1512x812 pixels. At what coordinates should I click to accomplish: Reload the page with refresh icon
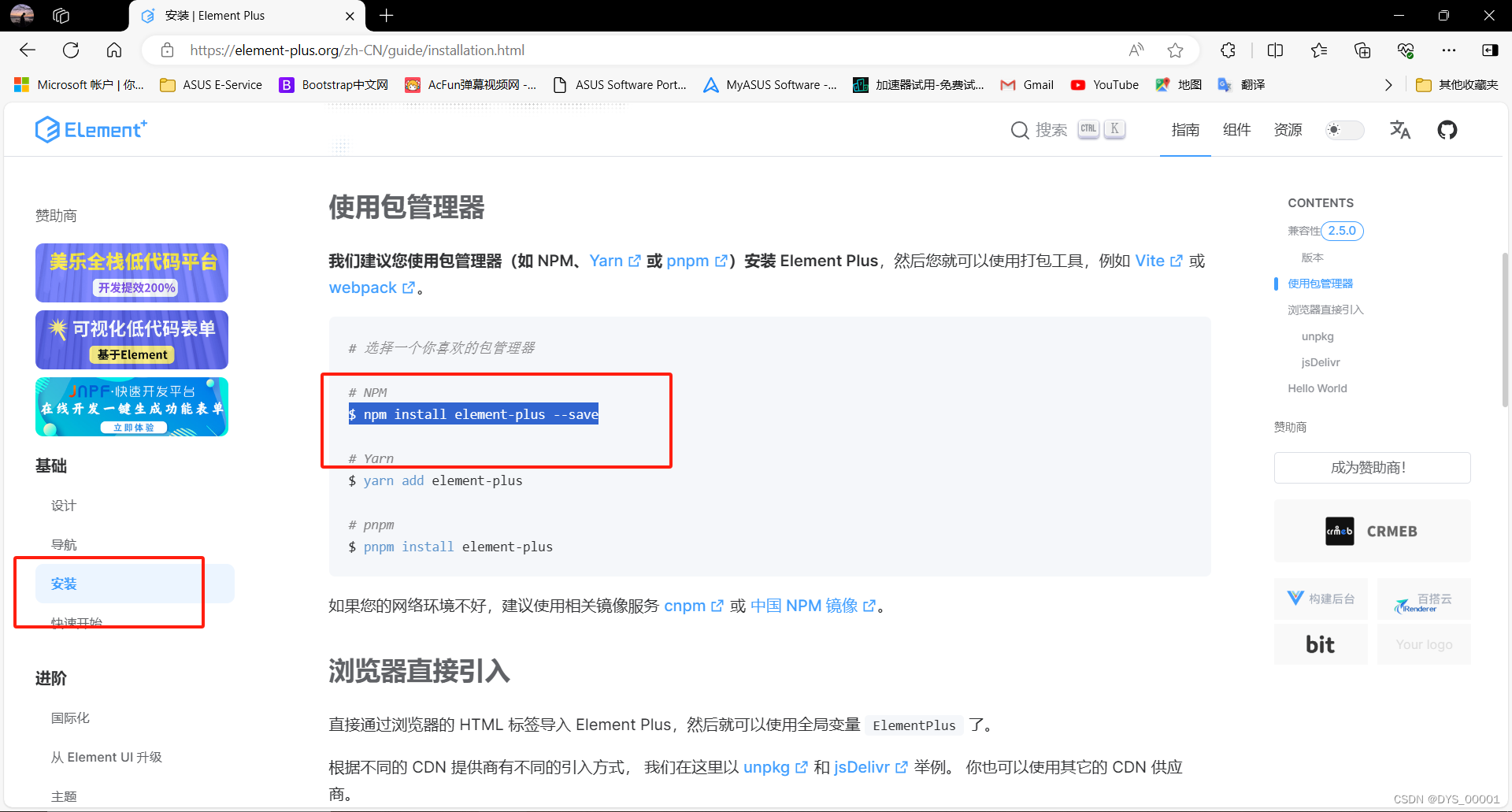pos(71,50)
